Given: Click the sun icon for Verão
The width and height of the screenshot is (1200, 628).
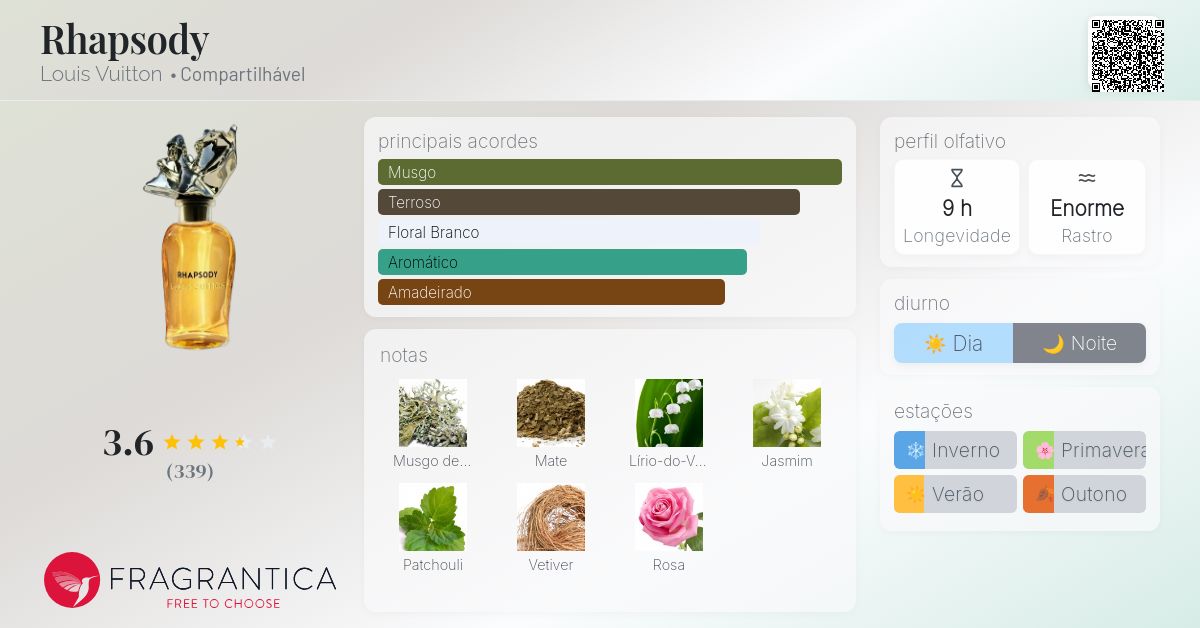Looking at the screenshot, I should click(x=914, y=494).
